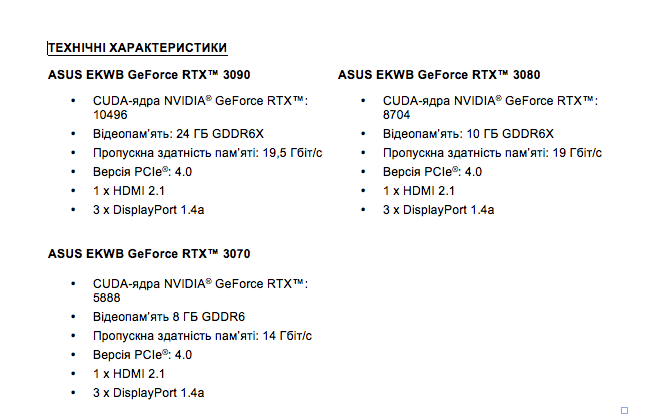The image size is (669, 416).
Task: Click Відеопам'ять 8 ГБ GDDR6 line
Action: (169, 317)
